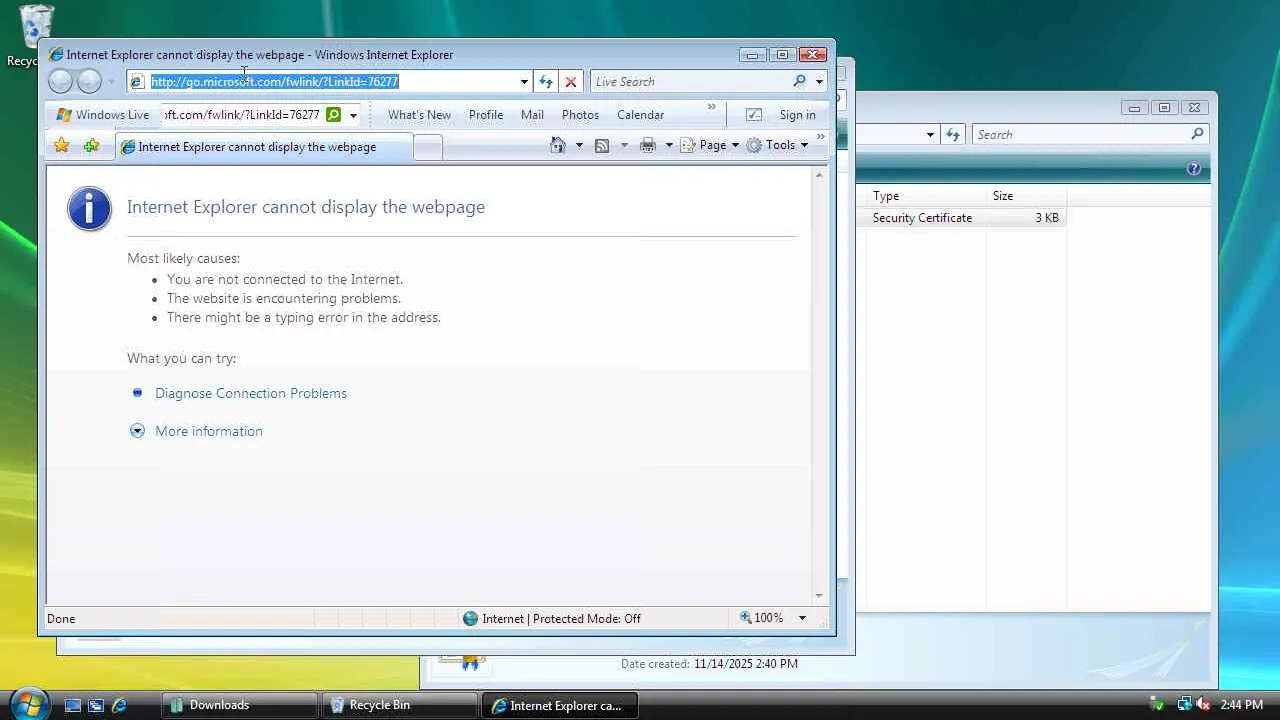Click the taskbar clock showing 2:44 PM
The width and height of the screenshot is (1280, 720).
1241,705
